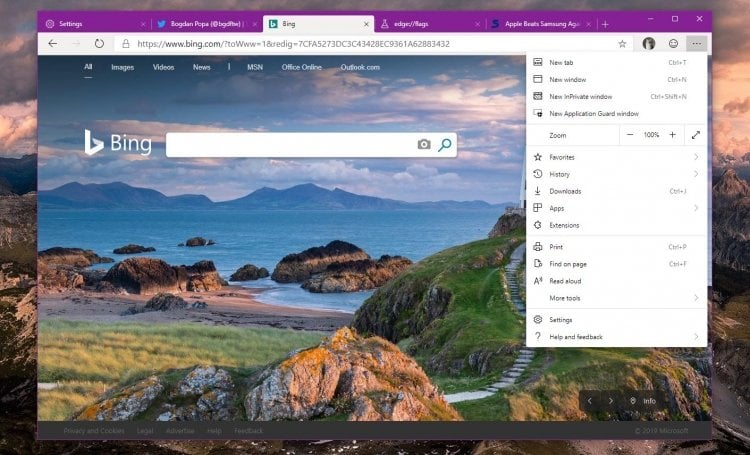This screenshot has height=455, width=750.
Task: Expand the Favorites submenu
Action: tap(617, 157)
